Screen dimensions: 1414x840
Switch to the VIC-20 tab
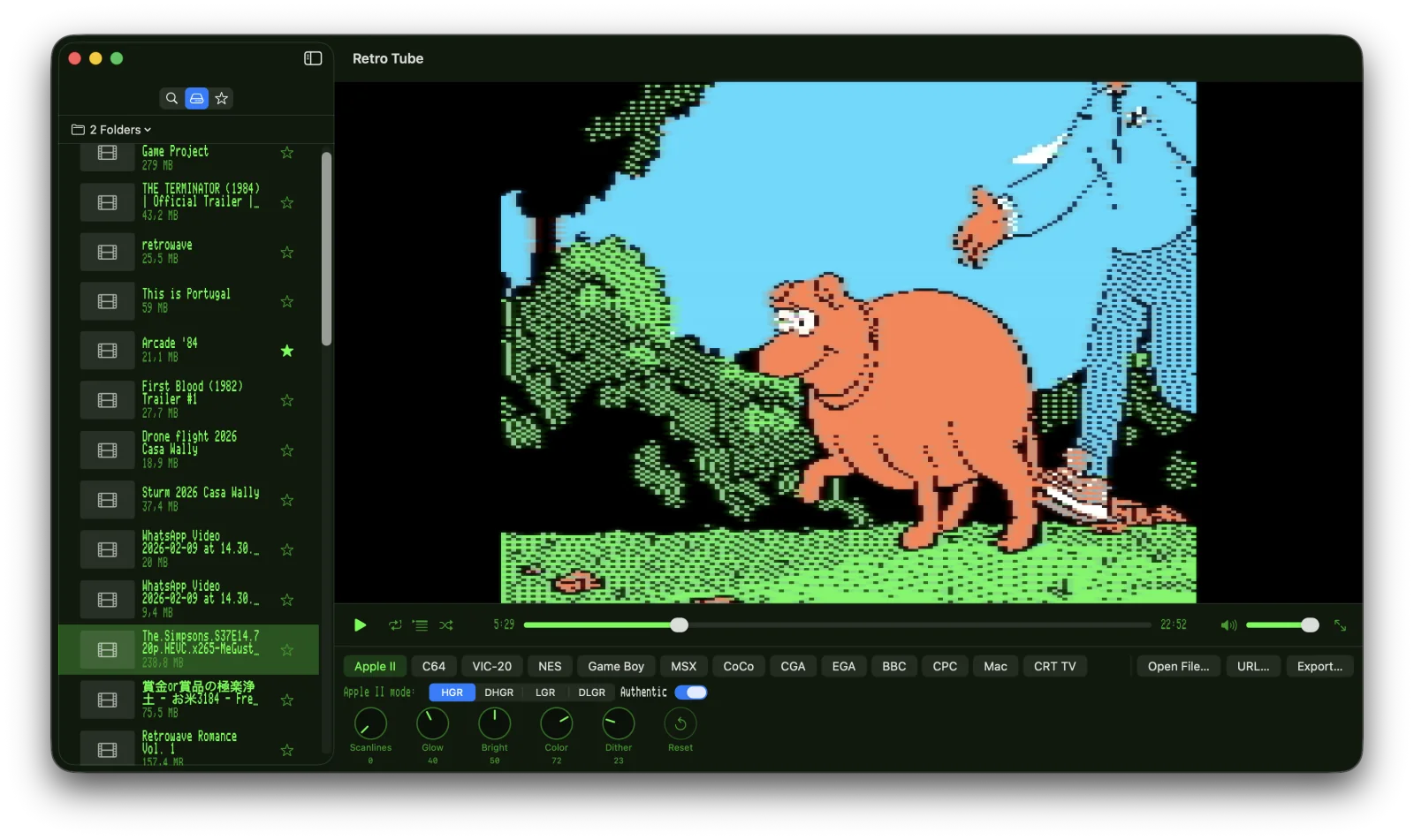click(x=491, y=667)
